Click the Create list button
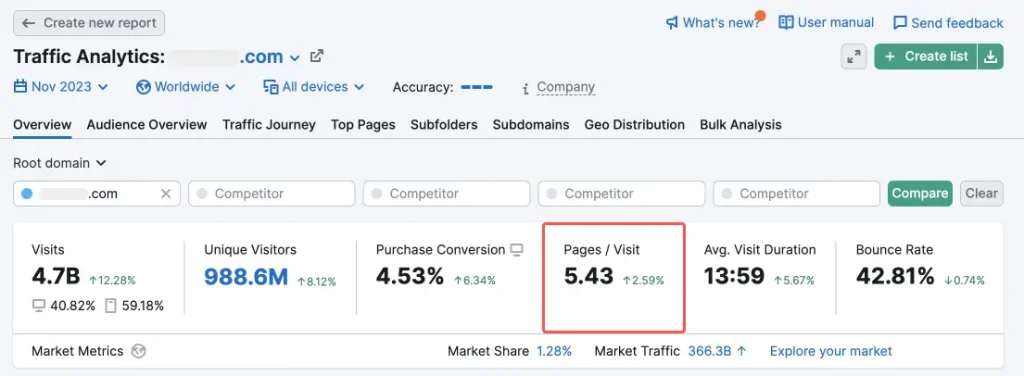Viewport: 1024px width, 376px height. pos(926,57)
